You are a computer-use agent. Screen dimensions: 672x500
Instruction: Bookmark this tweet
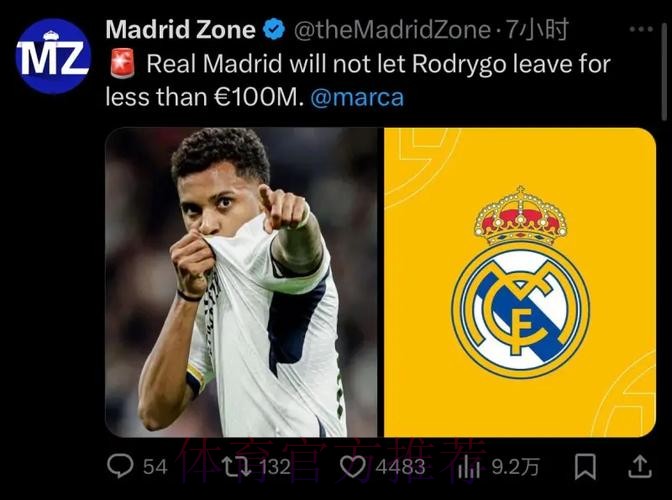[585, 467]
